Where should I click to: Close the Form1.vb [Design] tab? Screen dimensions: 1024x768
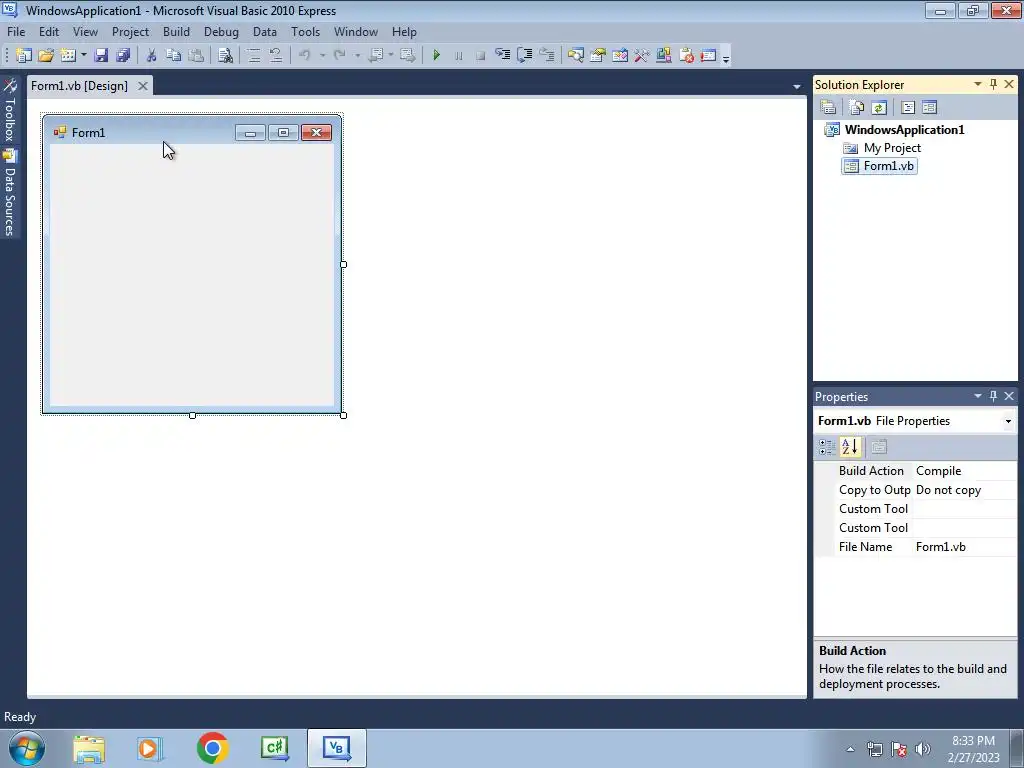pyautogui.click(x=143, y=86)
